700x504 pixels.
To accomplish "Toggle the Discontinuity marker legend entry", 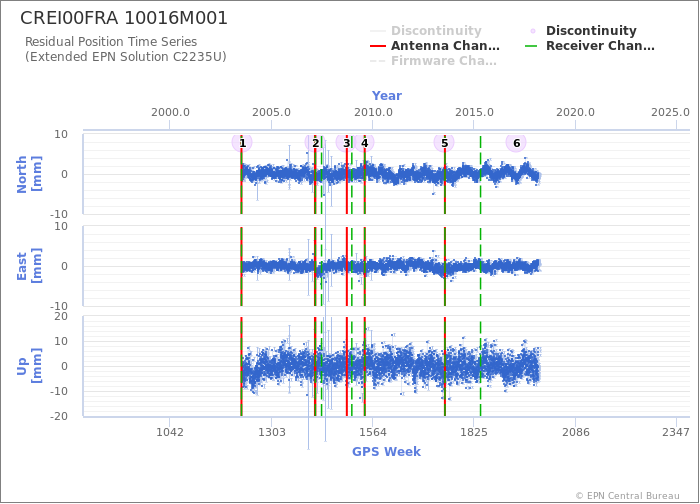I will (x=583, y=30).
